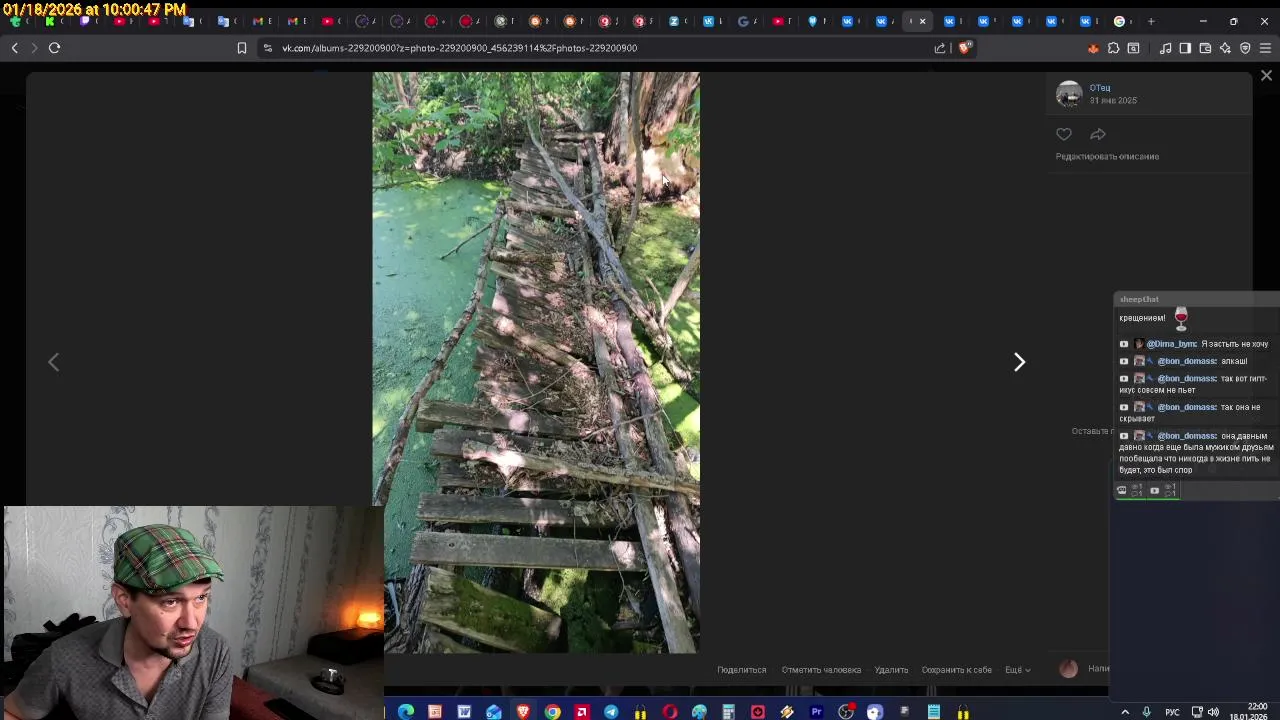Open the browser hamburger menu
1280x720 pixels.
[1265, 48]
